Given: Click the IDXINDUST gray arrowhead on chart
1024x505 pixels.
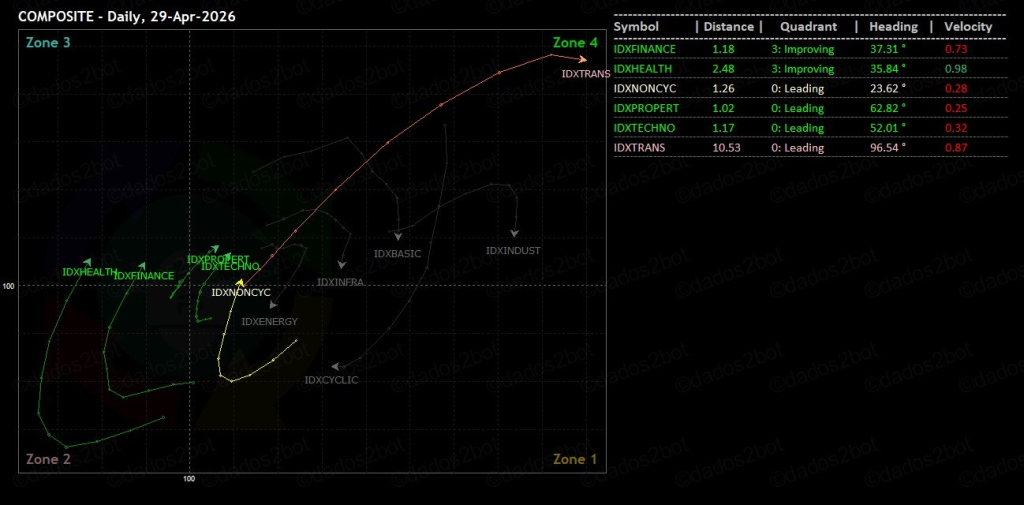Looking at the screenshot, I should tap(516, 231).
